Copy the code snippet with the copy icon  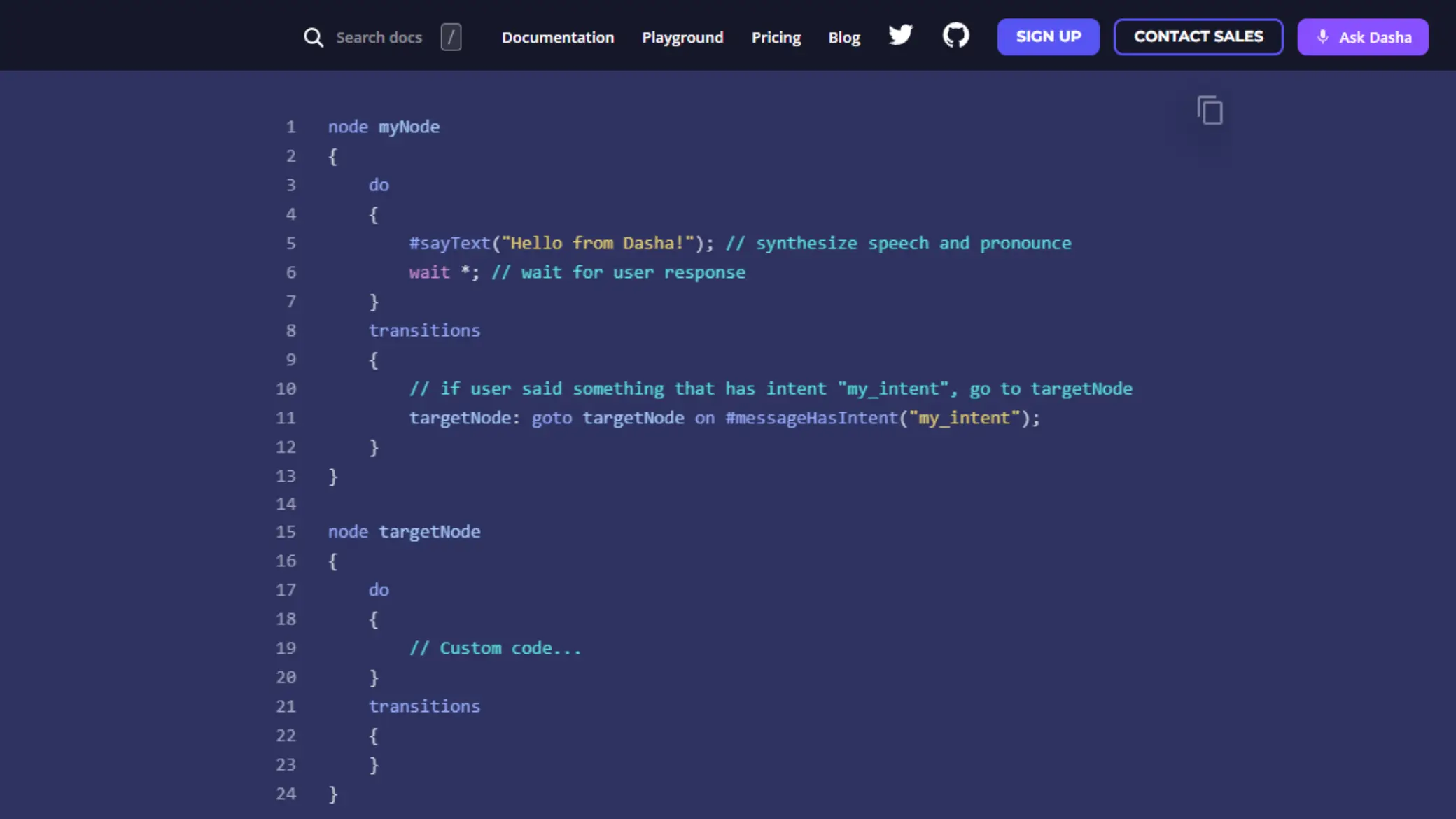(x=1210, y=111)
